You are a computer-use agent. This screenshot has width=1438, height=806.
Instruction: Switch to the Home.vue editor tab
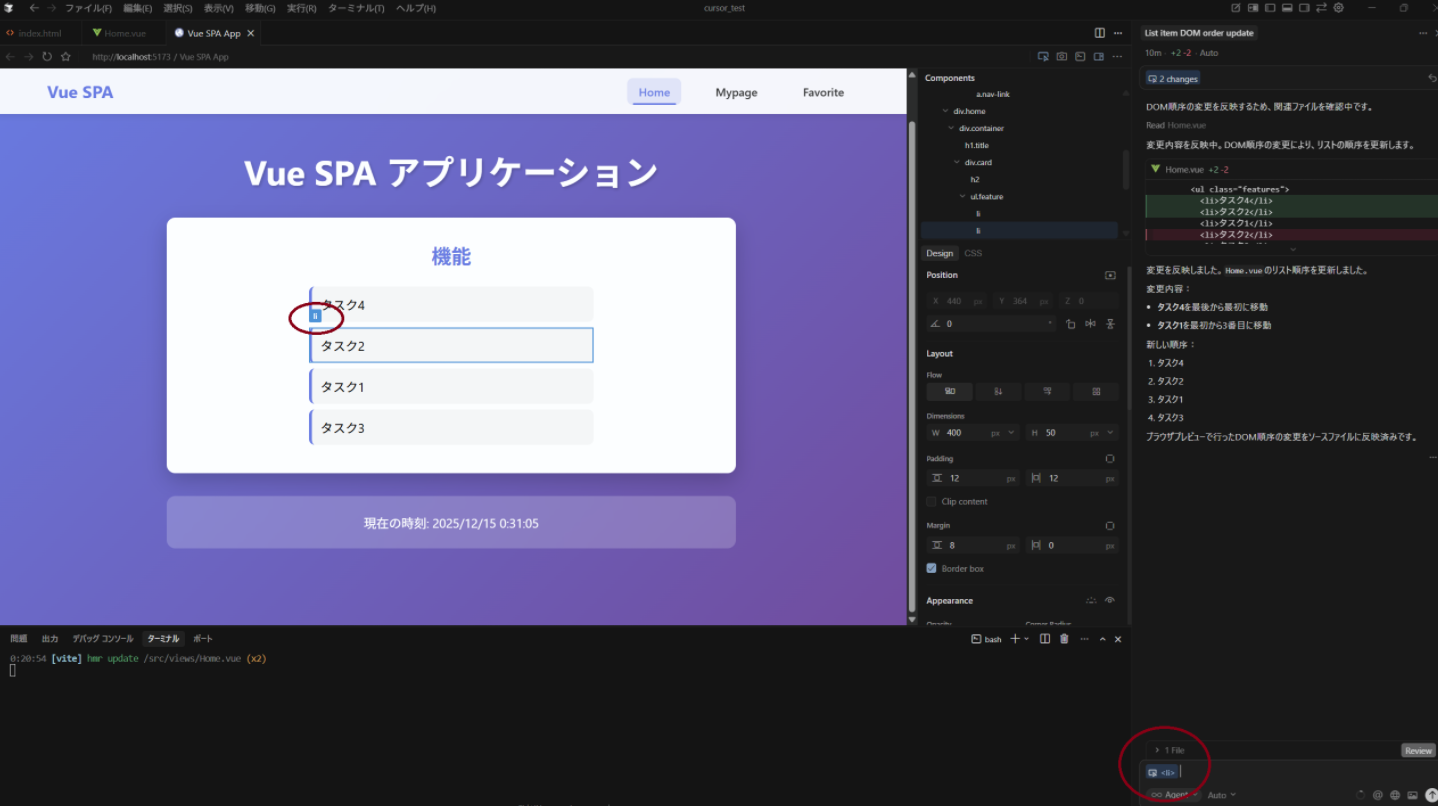click(125, 33)
